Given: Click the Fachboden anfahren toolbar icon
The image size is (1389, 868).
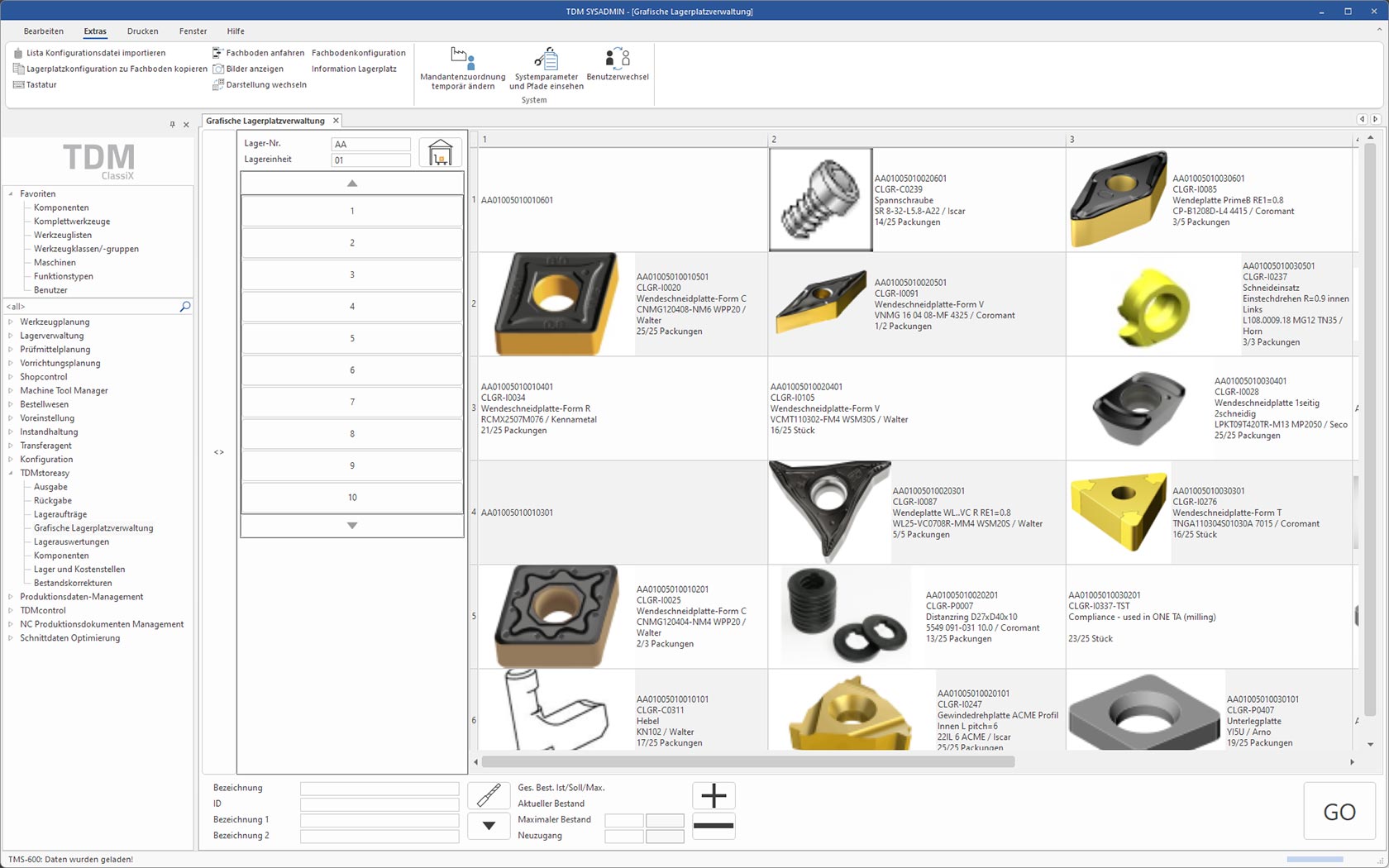Looking at the screenshot, I should (218, 53).
